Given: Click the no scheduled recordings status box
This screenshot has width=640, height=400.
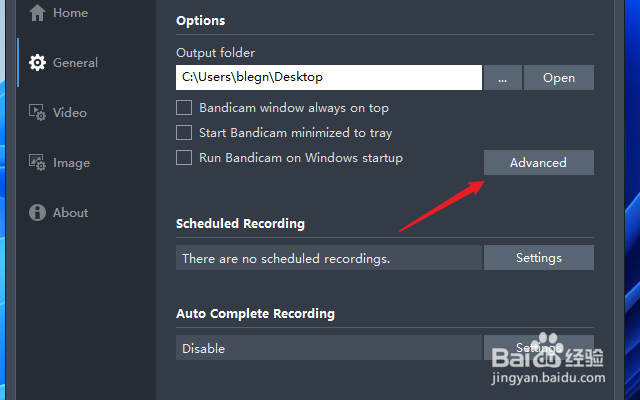Looking at the screenshot, I should click(x=329, y=258).
